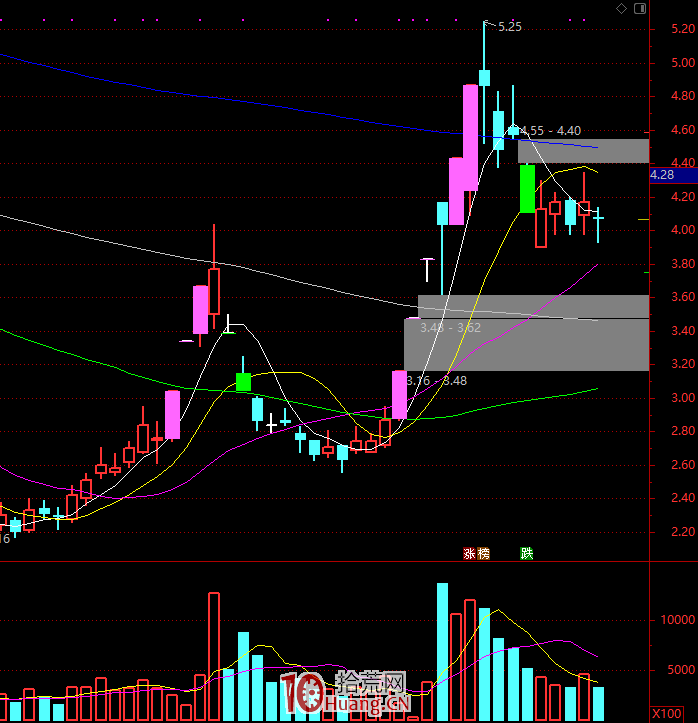The image size is (698, 723).
Task: Click the 5000 volume axis label
Action: click(x=681, y=670)
